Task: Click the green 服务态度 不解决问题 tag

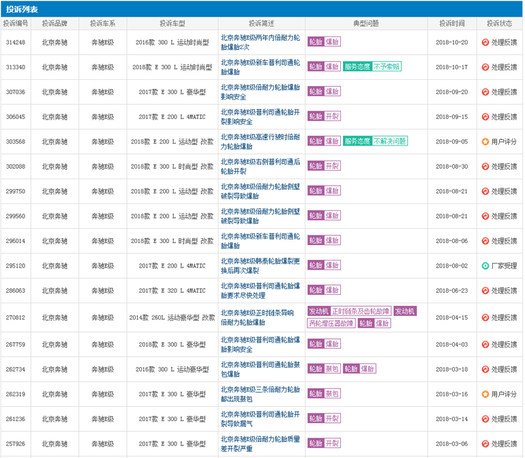Action: (375, 141)
